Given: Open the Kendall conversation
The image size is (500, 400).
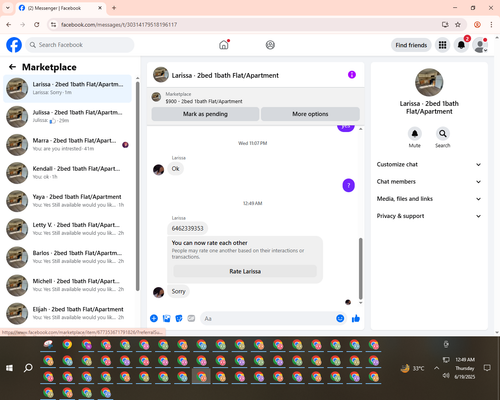Looking at the screenshot, I should pyautogui.click(x=68, y=173).
